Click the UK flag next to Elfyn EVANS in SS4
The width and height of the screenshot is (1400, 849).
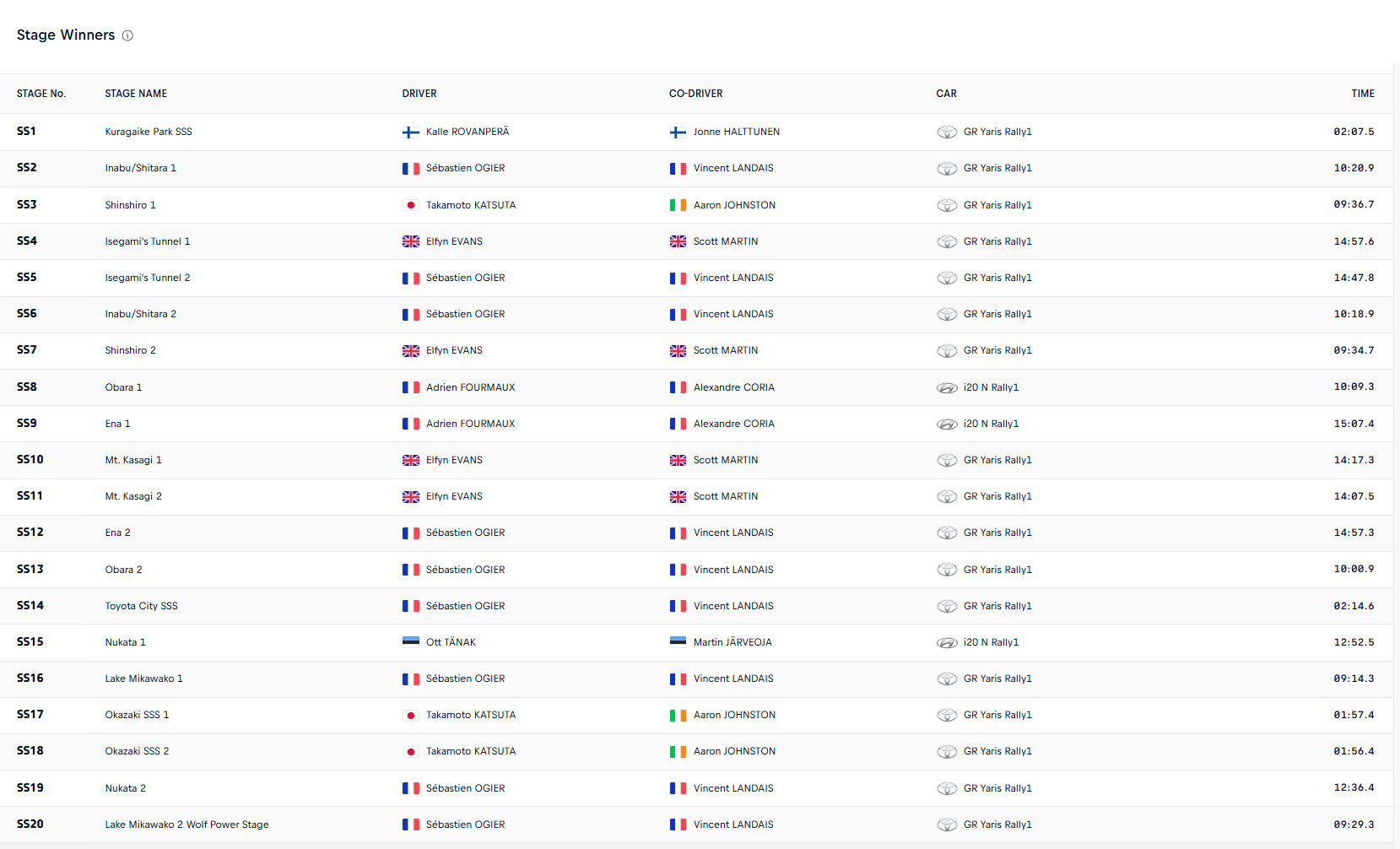[410, 241]
